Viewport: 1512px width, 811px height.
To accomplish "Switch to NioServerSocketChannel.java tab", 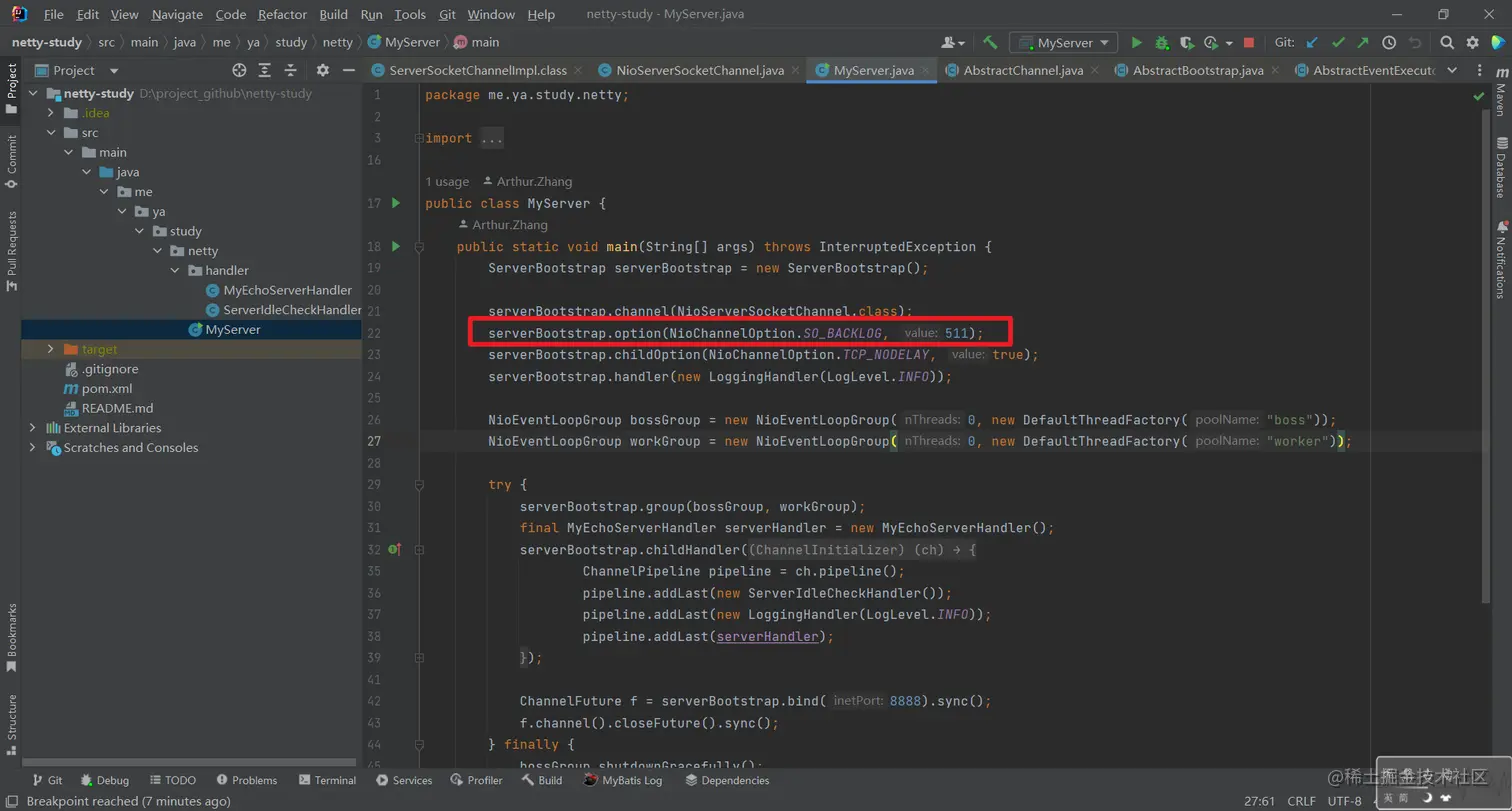I will [x=700, y=70].
